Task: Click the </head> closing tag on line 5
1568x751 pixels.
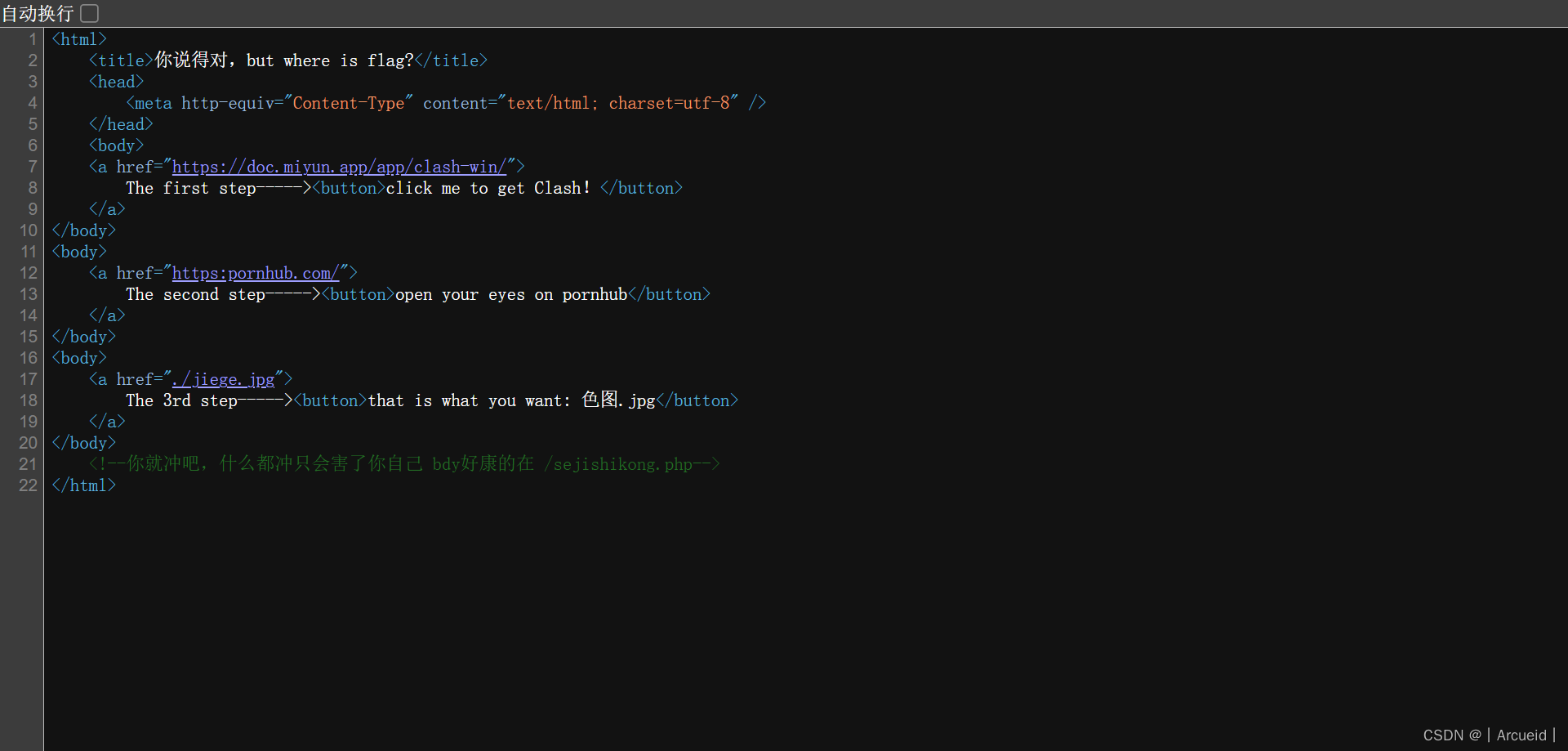Action: [121, 124]
